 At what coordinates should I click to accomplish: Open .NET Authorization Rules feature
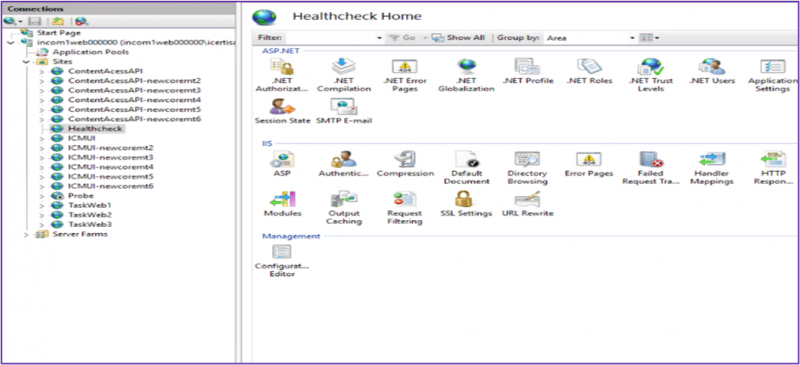tap(282, 76)
